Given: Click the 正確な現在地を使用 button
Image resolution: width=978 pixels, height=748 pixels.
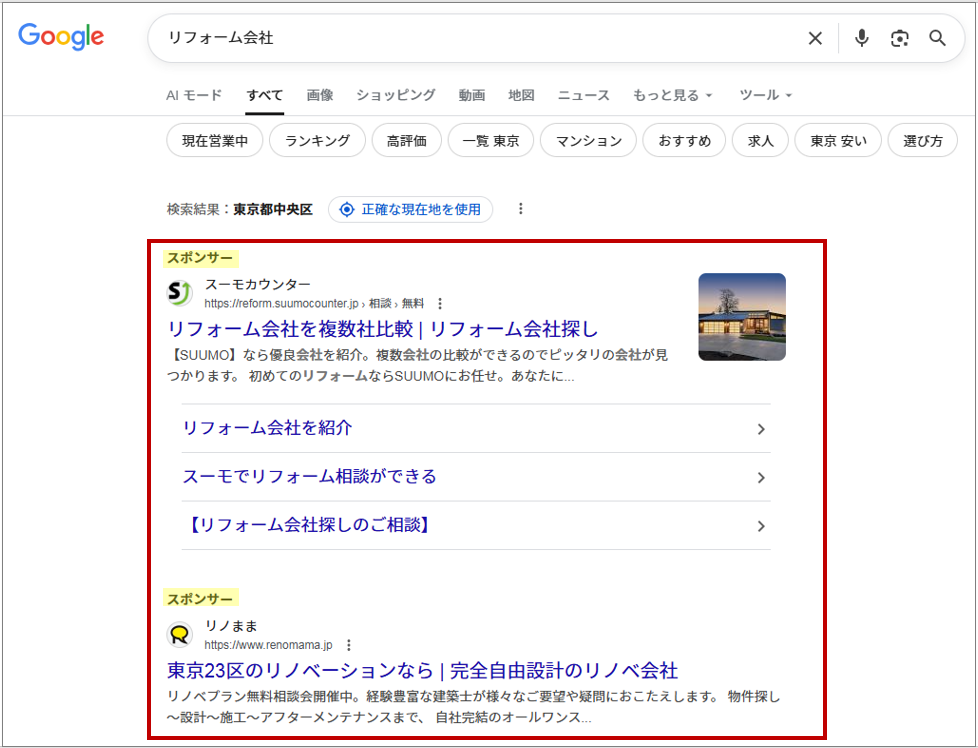Looking at the screenshot, I should click(x=410, y=209).
